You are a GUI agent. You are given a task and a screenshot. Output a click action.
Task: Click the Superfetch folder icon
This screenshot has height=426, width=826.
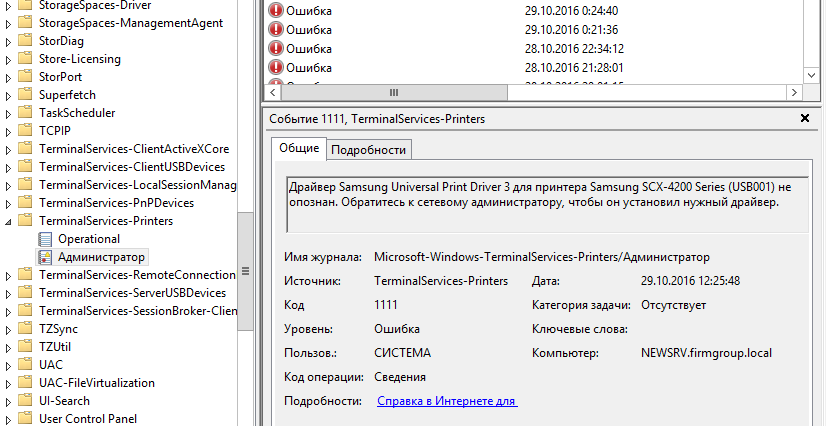(25, 95)
